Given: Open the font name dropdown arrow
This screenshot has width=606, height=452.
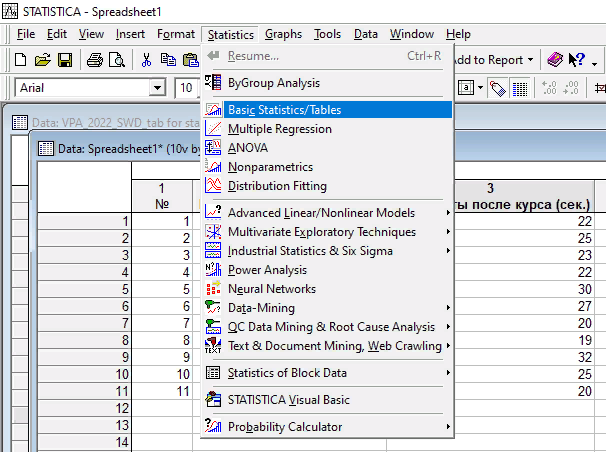Looking at the screenshot, I should click(x=157, y=88).
